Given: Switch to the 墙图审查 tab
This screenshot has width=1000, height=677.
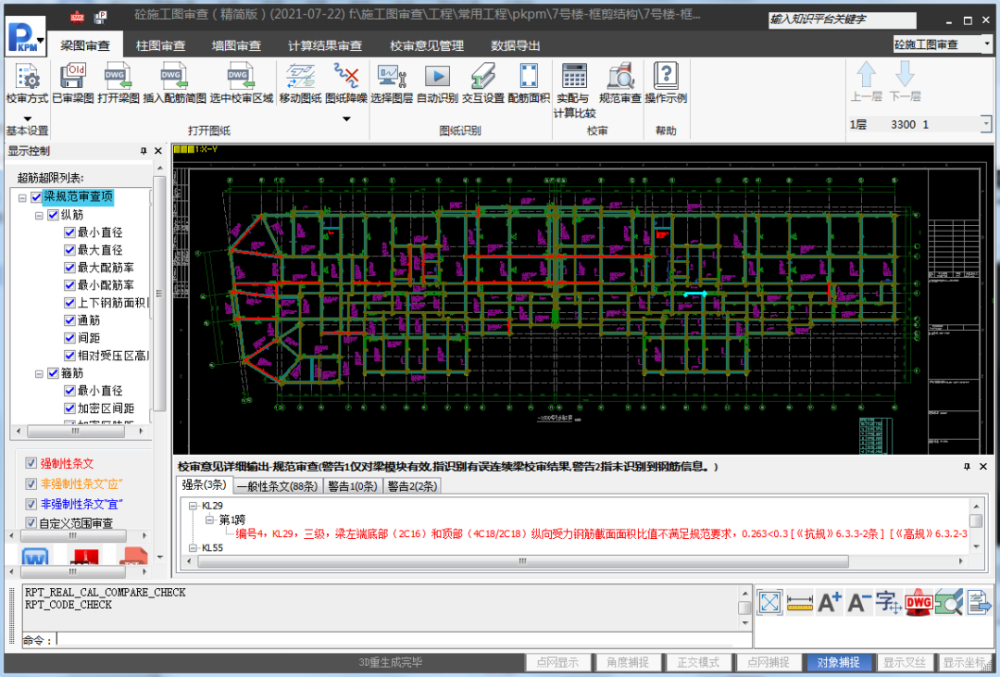Looking at the screenshot, I should point(237,45).
